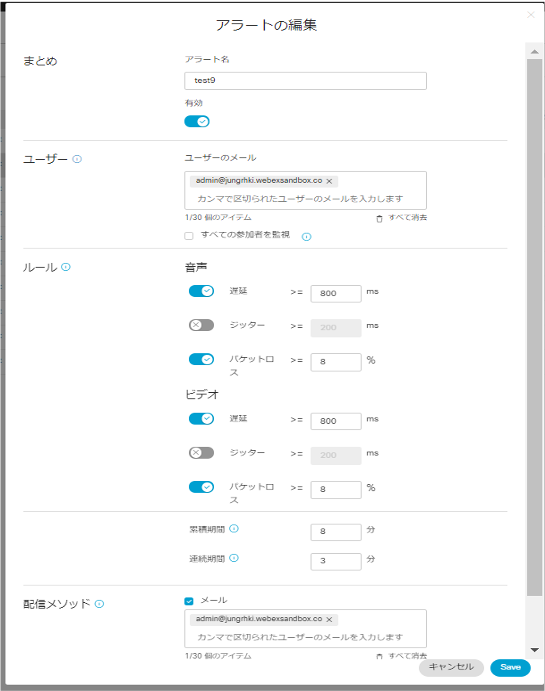Click info icon next to 累積期間
This screenshot has width=545, height=691.
234,528
